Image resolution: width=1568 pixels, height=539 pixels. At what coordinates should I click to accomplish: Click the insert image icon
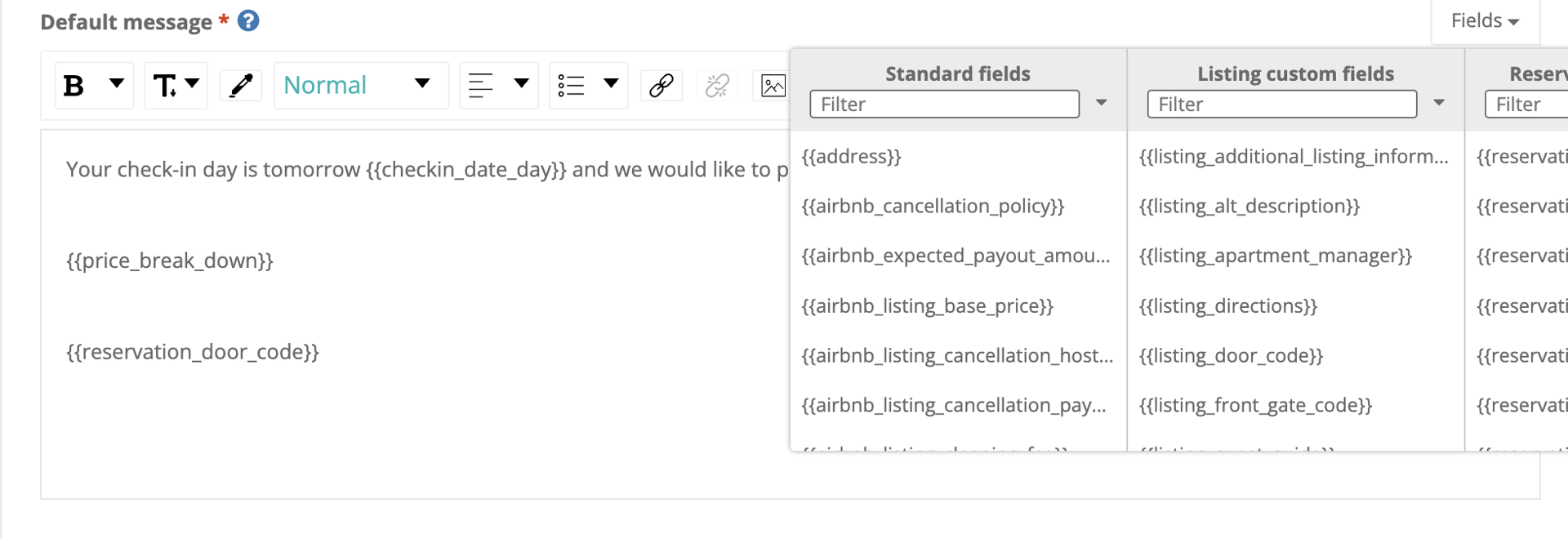pyautogui.click(x=773, y=85)
